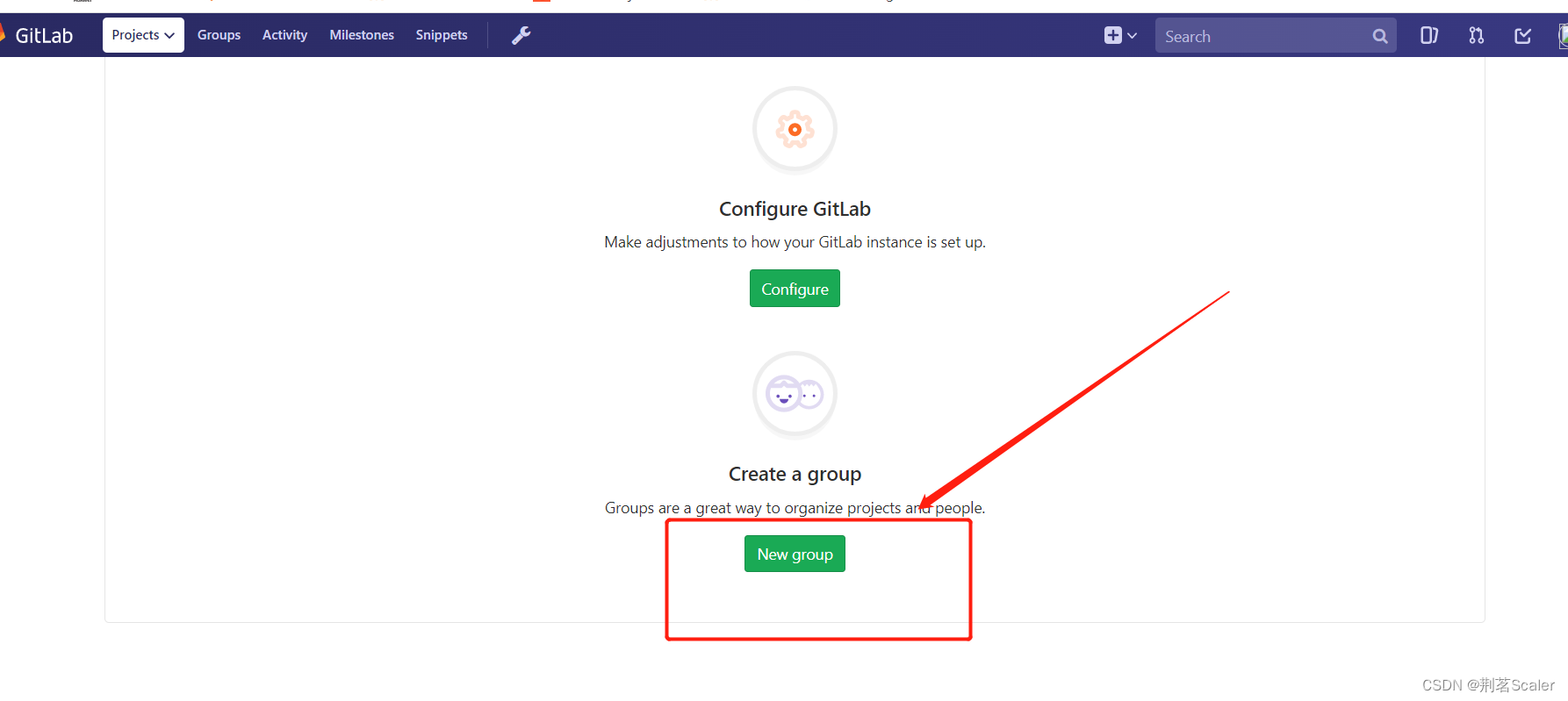Click the New group button
The image size is (1568, 701).
pyautogui.click(x=795, y=554)
